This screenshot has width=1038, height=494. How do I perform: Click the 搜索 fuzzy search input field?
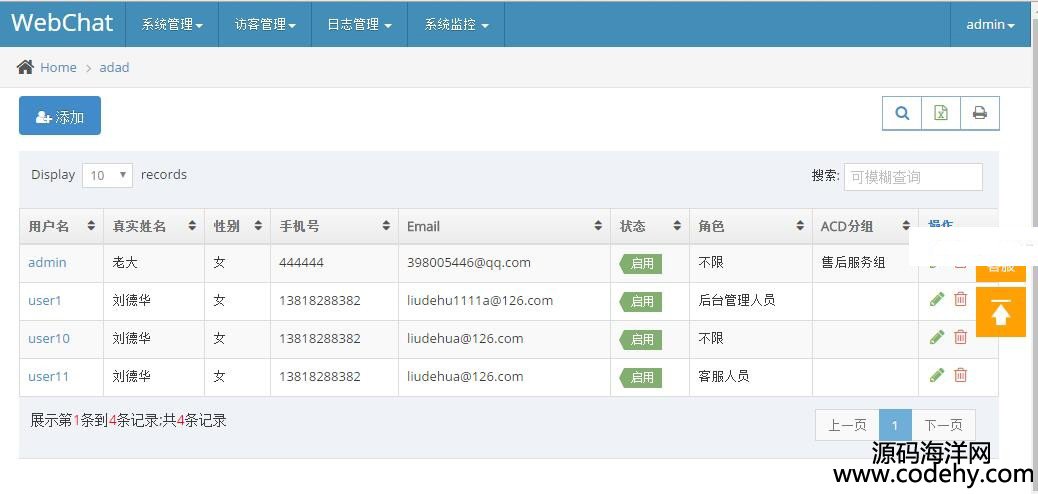click(913, 177)
